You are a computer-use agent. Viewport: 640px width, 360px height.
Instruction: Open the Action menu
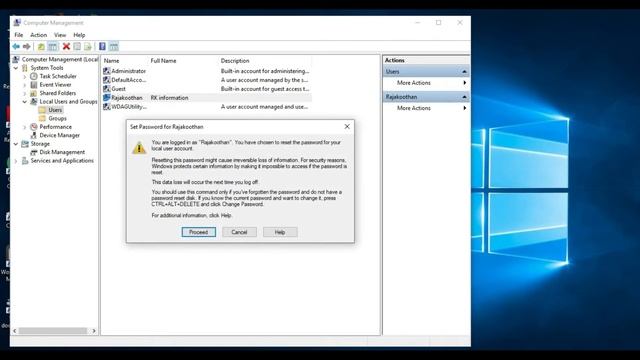coord(38,35)
